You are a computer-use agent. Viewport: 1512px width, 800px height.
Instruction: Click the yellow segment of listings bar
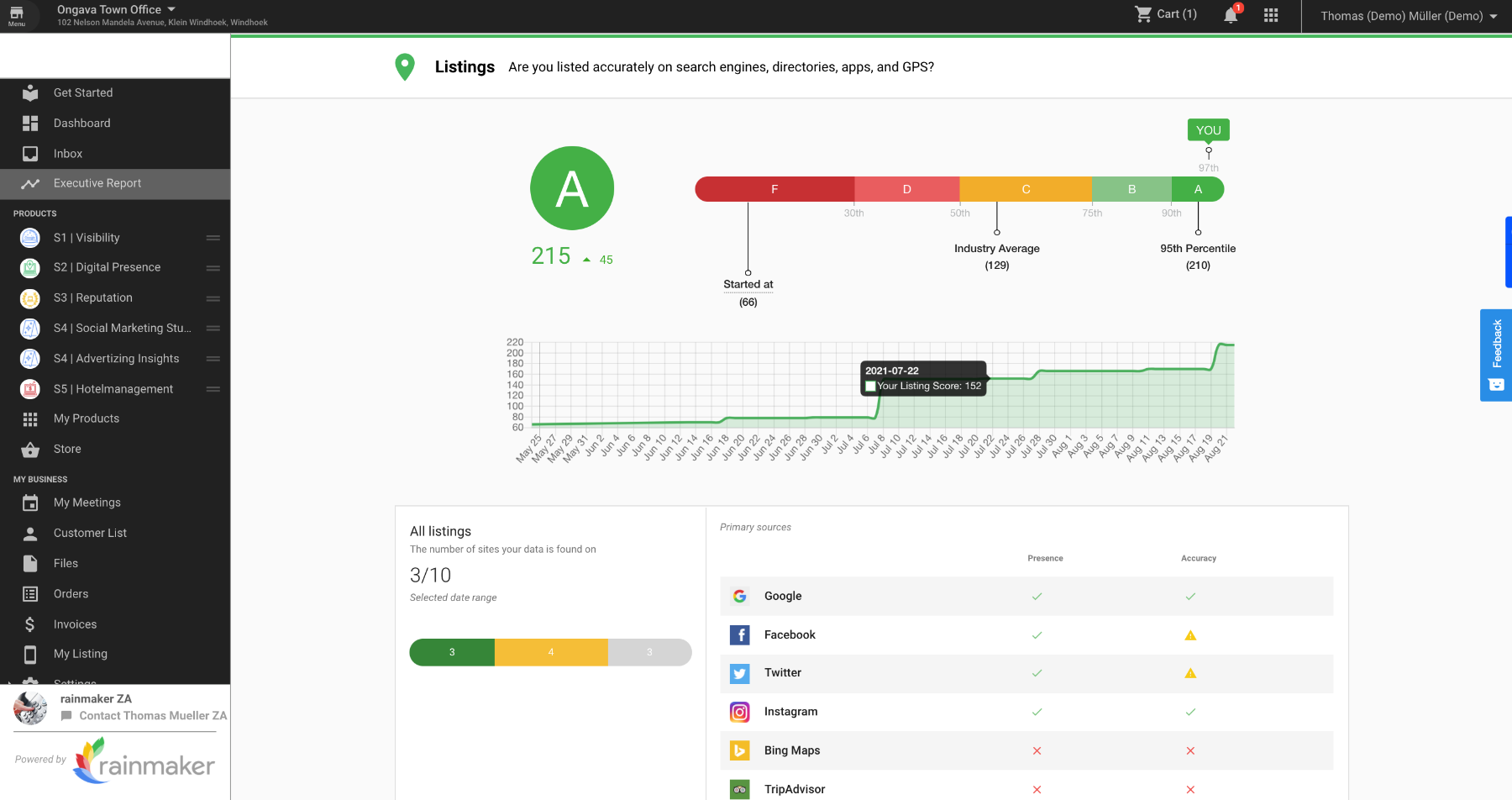[551, 652]
